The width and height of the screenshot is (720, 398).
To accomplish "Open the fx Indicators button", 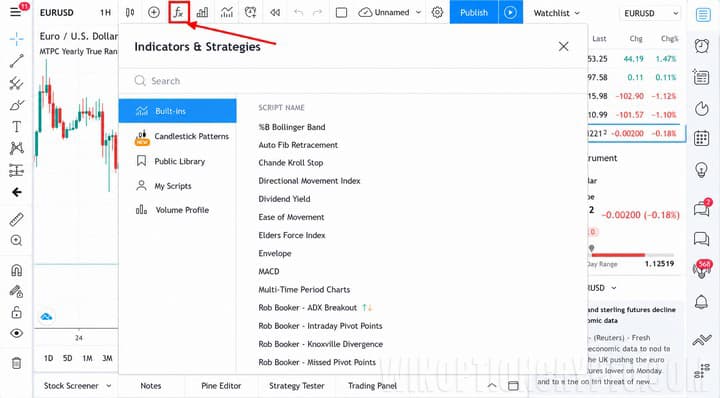I will (179, 12).
